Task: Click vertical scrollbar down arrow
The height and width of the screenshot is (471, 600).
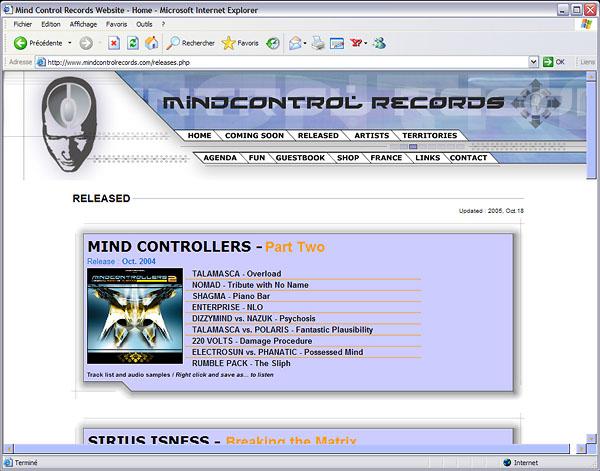Action: coord(591,438)
